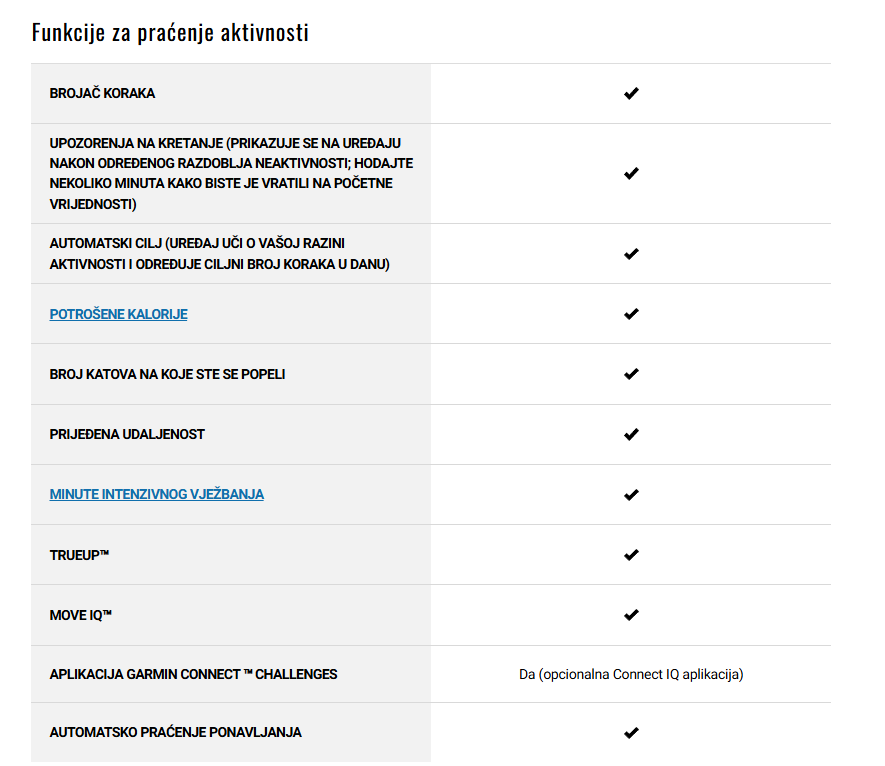The image size is (885, 766).
Task: Click Da (opcionalna Connect IQ aplikacija) text
Action: pyautogui.click(x=631, y=674)
